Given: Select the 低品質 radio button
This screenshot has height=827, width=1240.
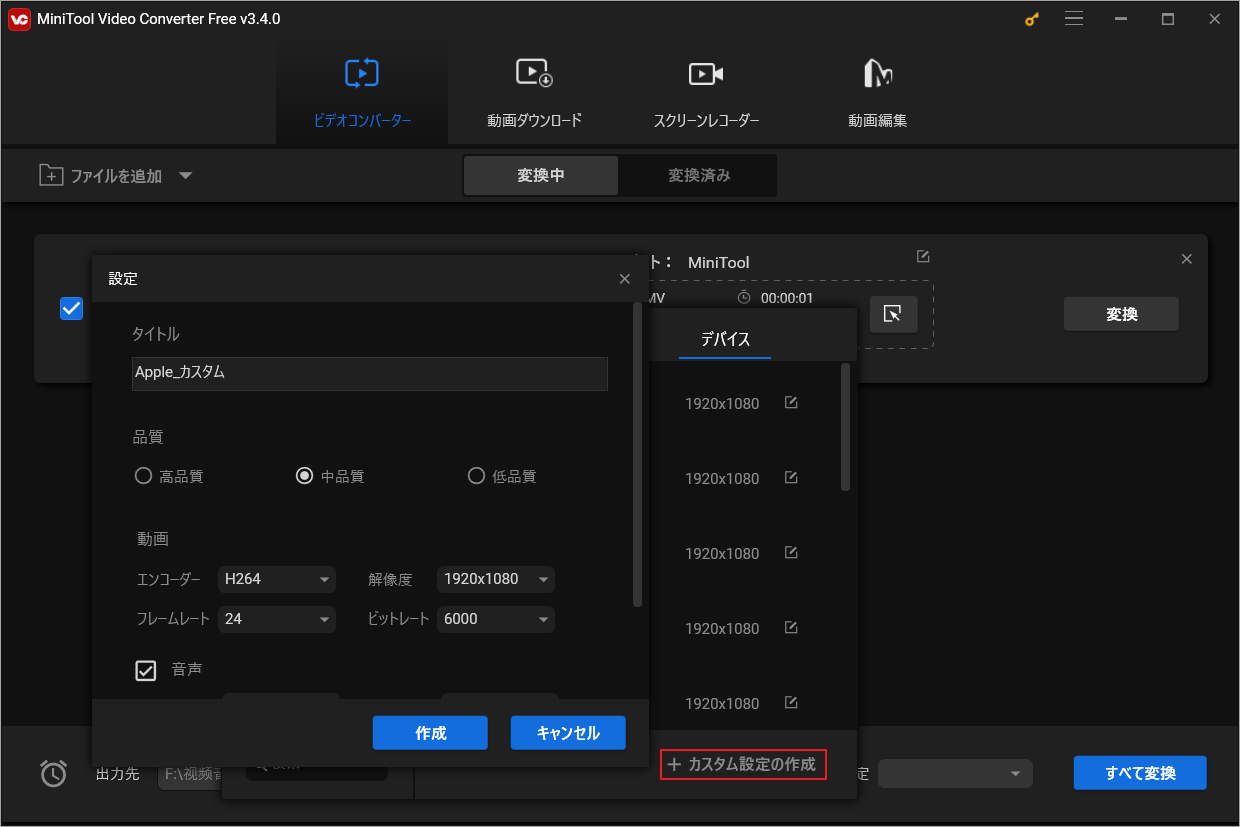Looking at the screenshot, I should point(476,476).
